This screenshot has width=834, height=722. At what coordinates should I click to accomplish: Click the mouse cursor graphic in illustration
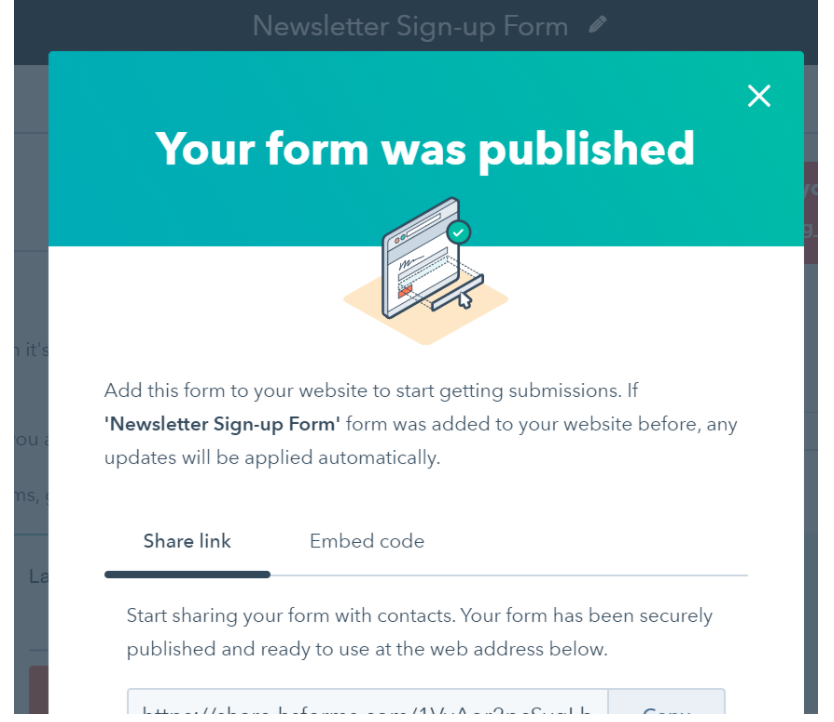pos(465,299)
